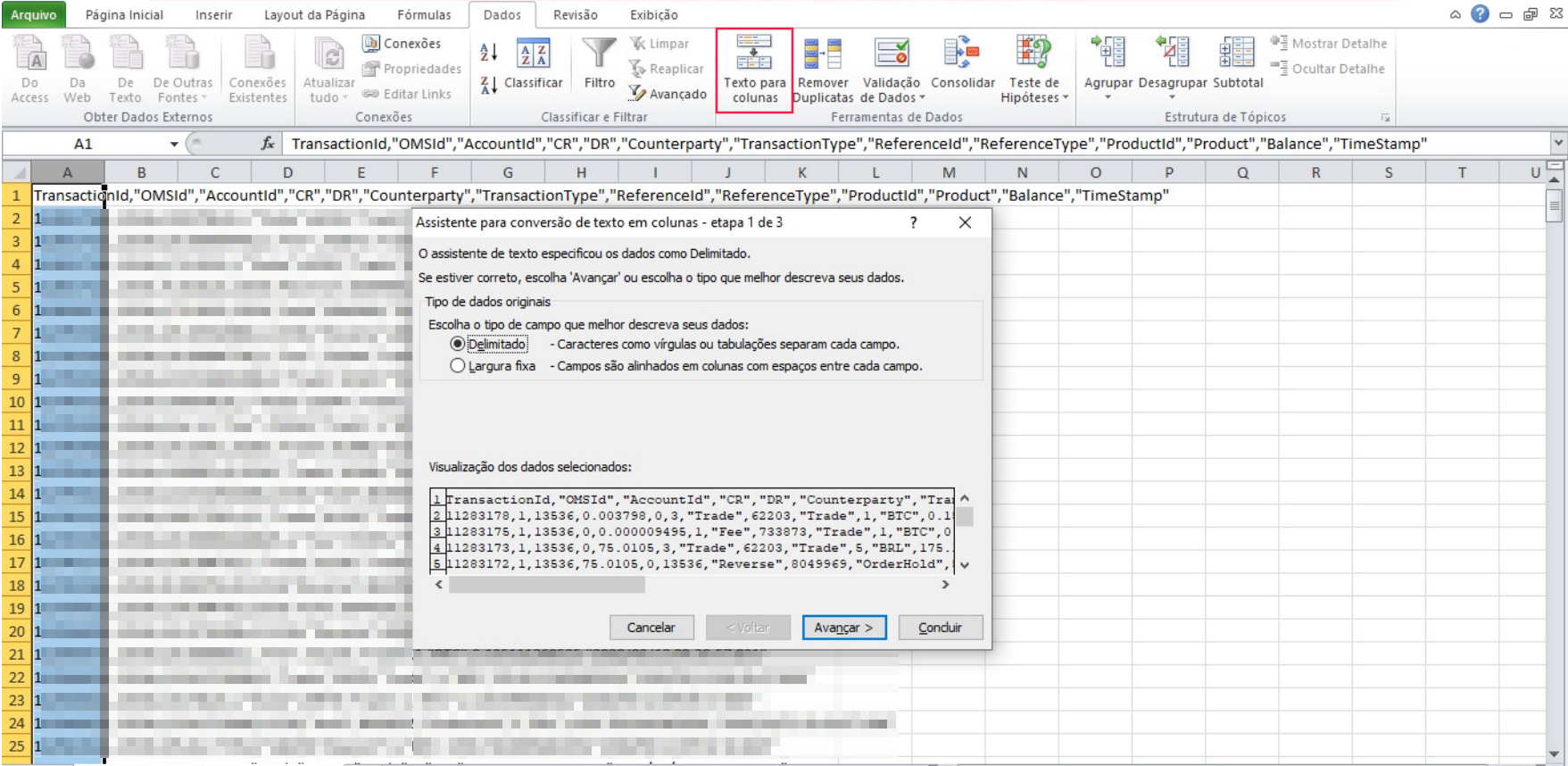The height and width of the screenshot is (766, 1568).
Task: Click the preview horizontal scrollbar thumb
Action: tap(546, 585)
